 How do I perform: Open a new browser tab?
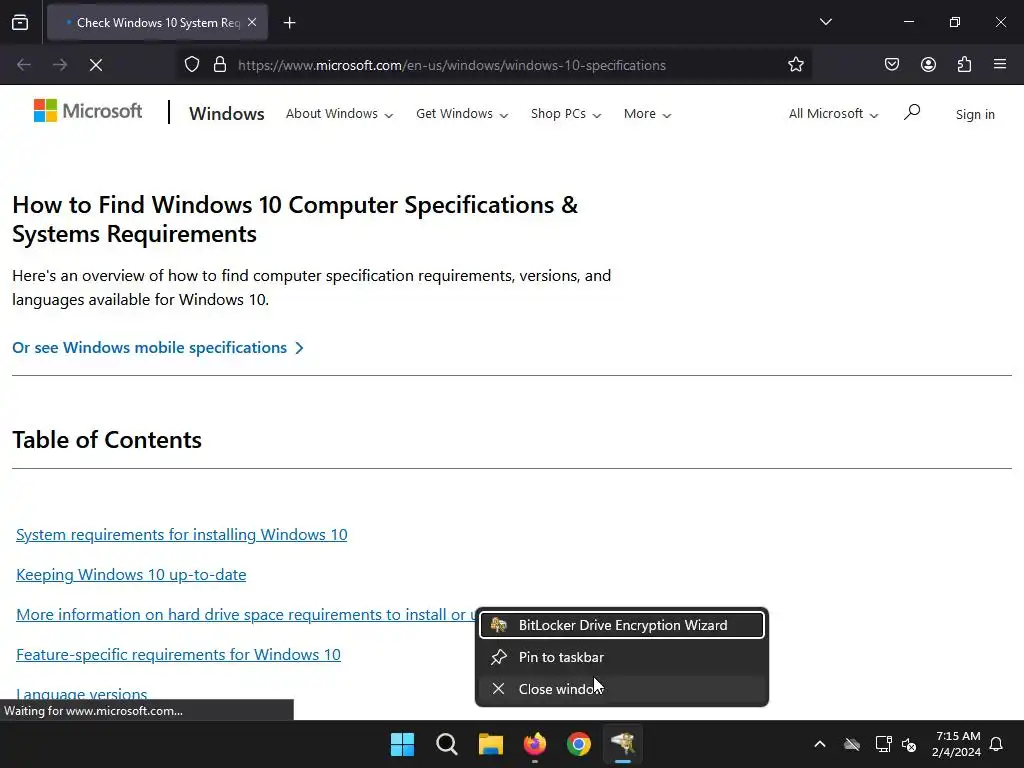[x=289, y=23]
